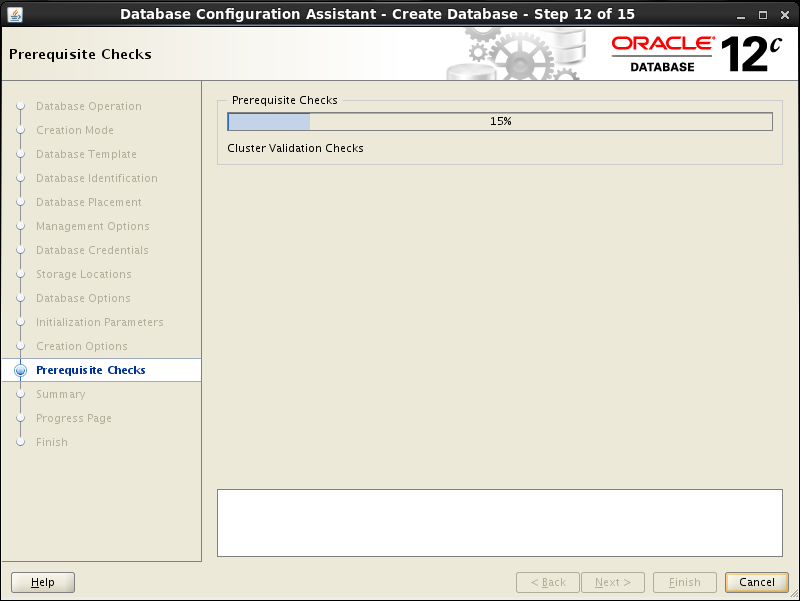This screenshot has height=601, width=800.
Task: Open Storage Locations step
Action: pos(84,274)
